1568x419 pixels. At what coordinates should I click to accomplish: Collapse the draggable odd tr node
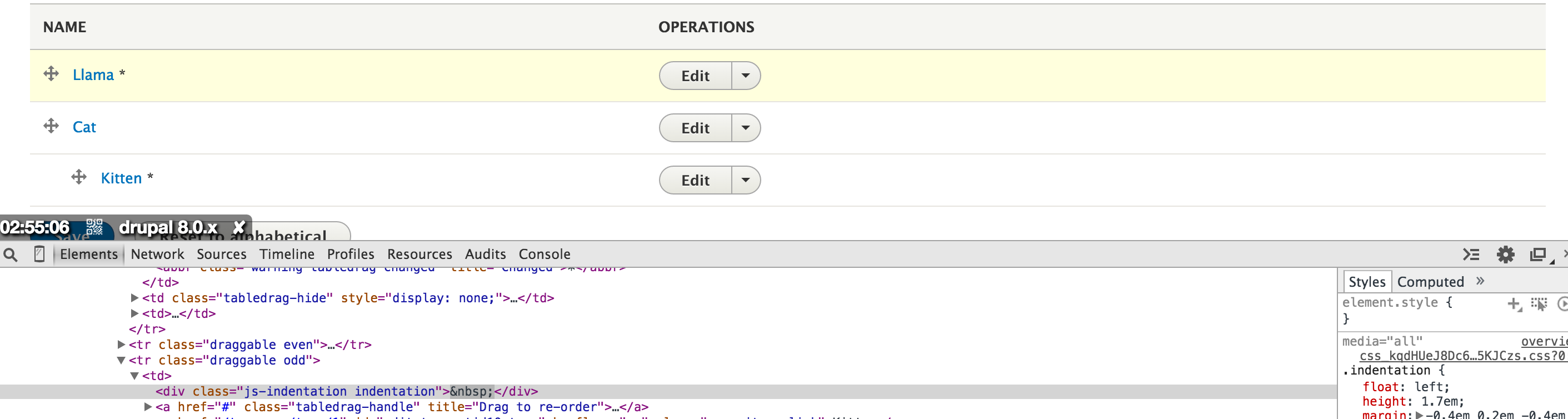(x=121, y=361)
